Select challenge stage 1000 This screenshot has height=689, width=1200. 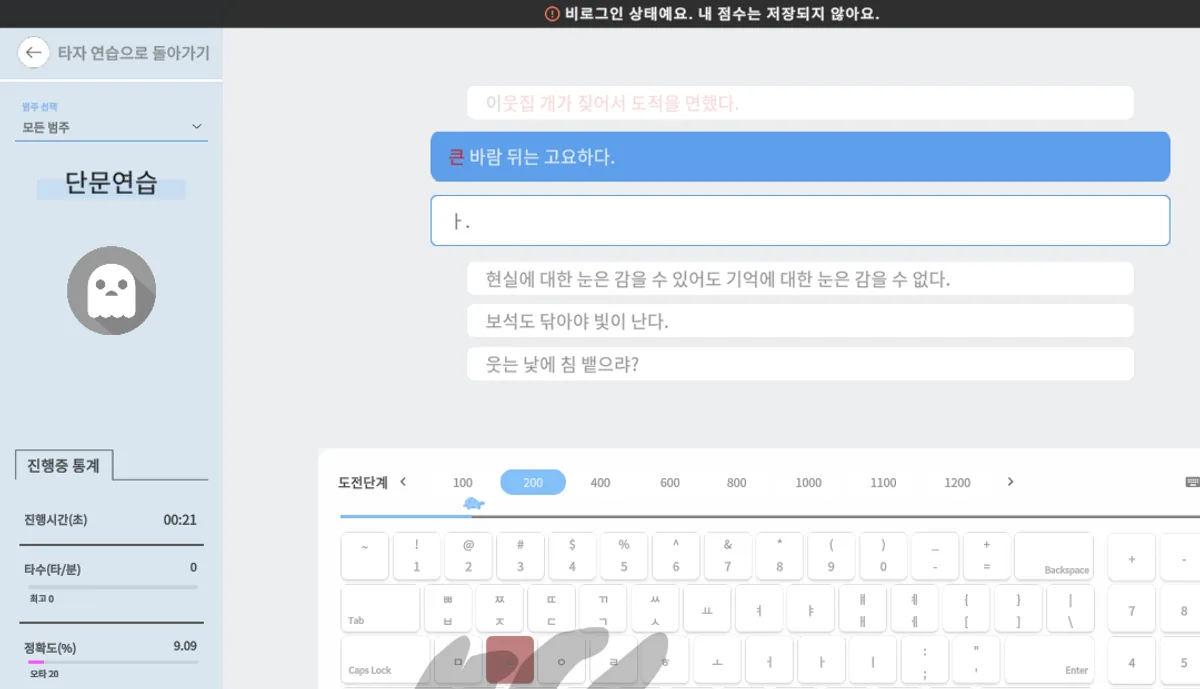pyautogui.click(x=808, y=483)
